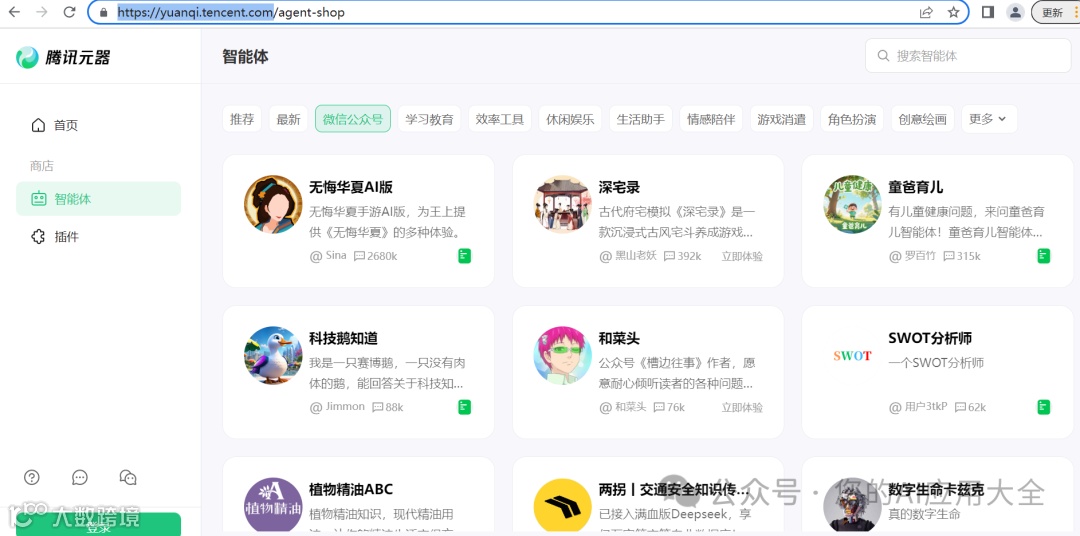Click the 76k comment count text

point(676,407)
